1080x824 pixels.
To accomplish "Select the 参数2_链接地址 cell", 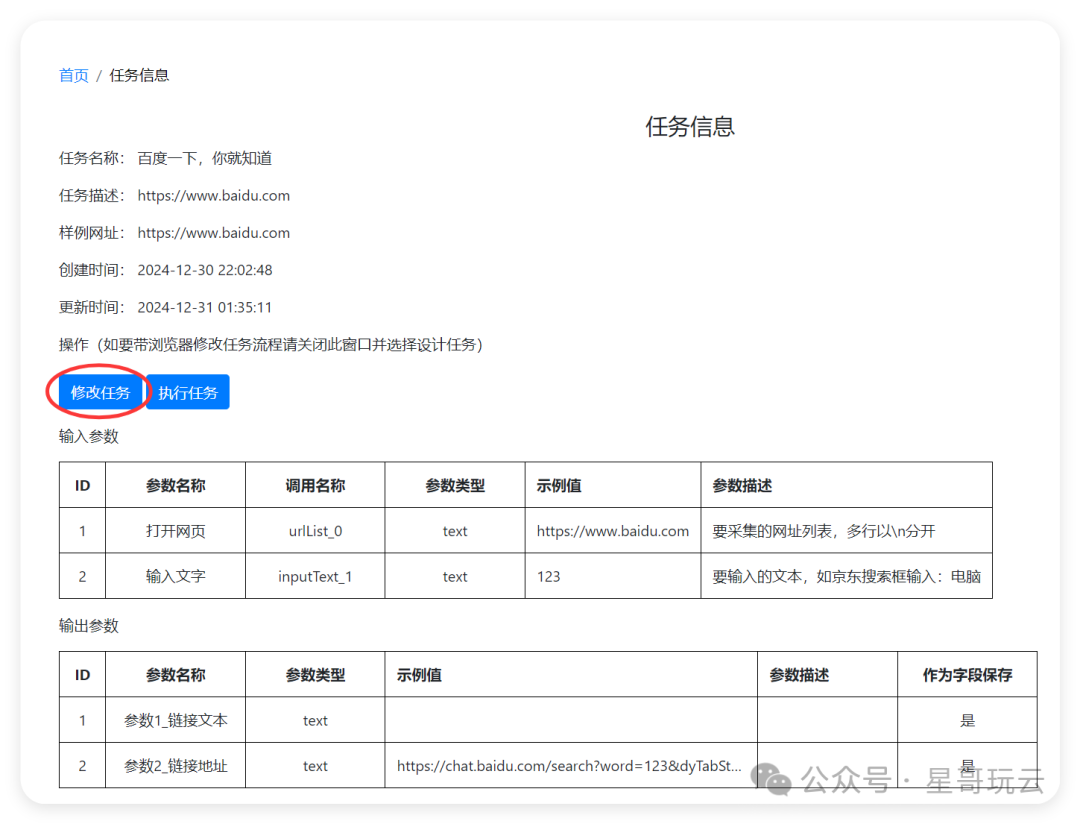I will coord(175,767).
